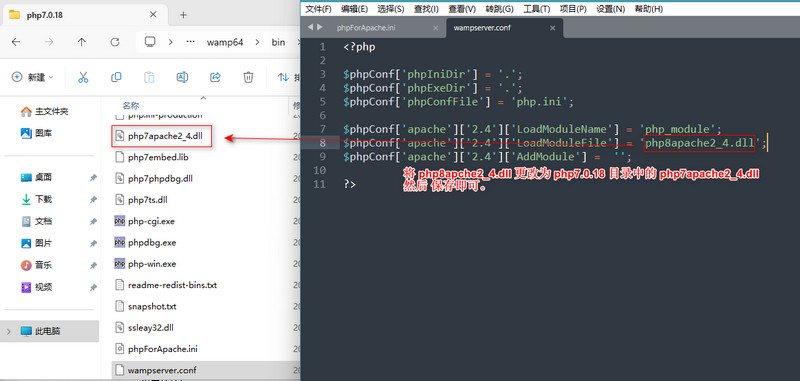Click the pin icon next to 音乐
The width and height of the screenshot is (800, 381).
[x=93, y=266]
